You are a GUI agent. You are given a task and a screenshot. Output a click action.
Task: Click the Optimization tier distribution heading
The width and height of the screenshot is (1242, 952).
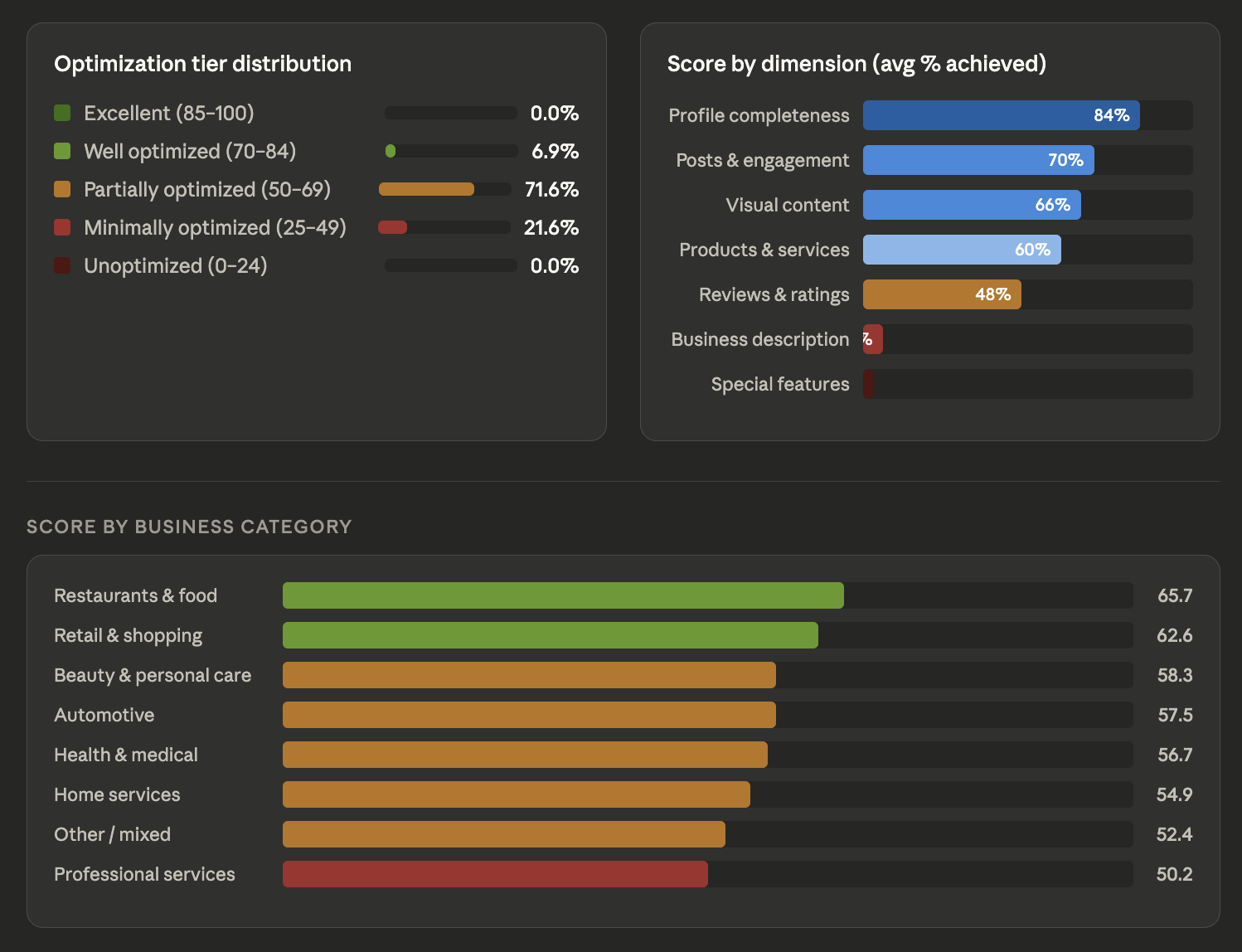(202, 64)
